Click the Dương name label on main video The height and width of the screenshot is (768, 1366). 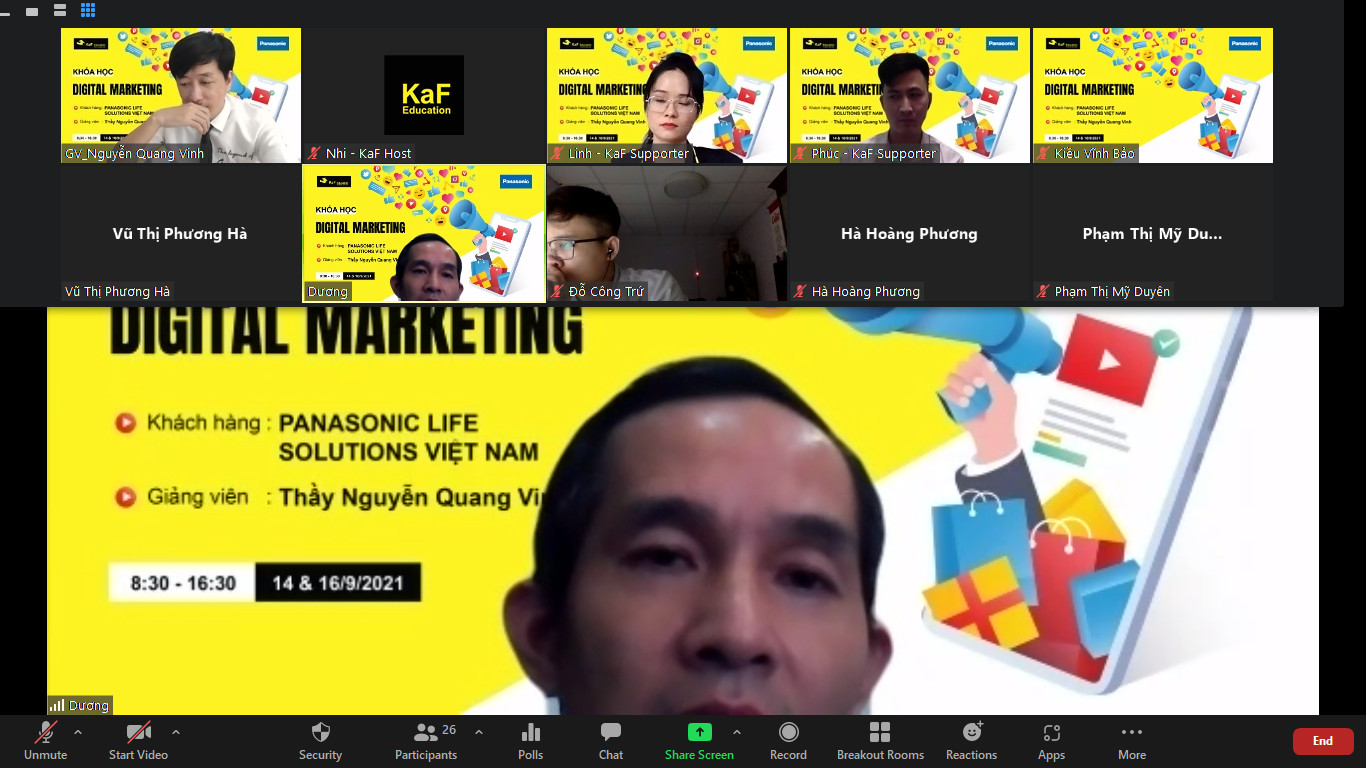point(89,705)
